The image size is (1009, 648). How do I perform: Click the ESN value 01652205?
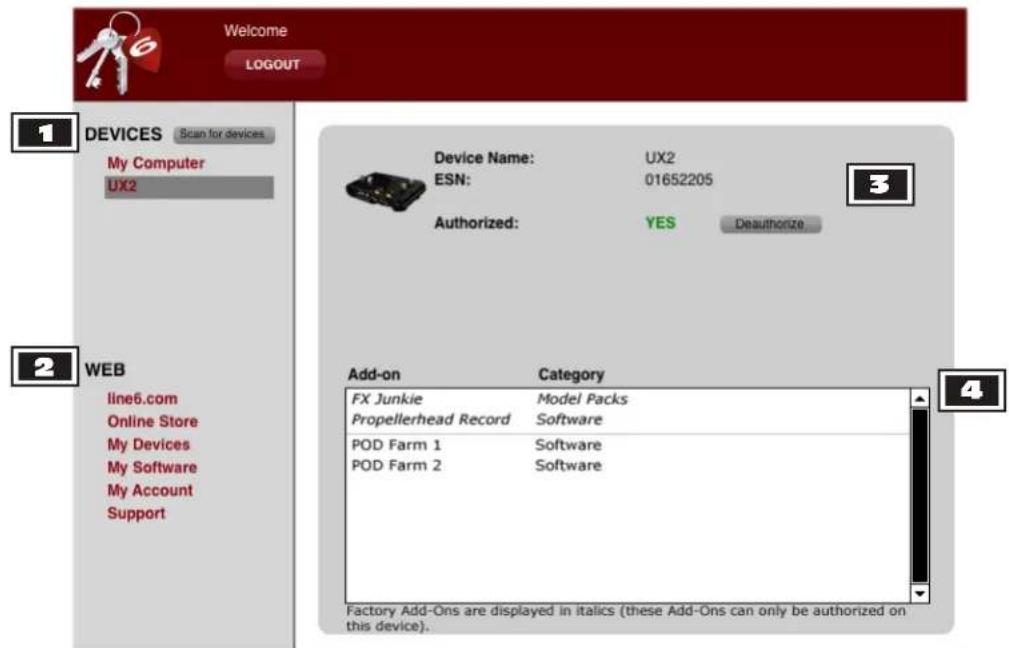coord(679,180)
